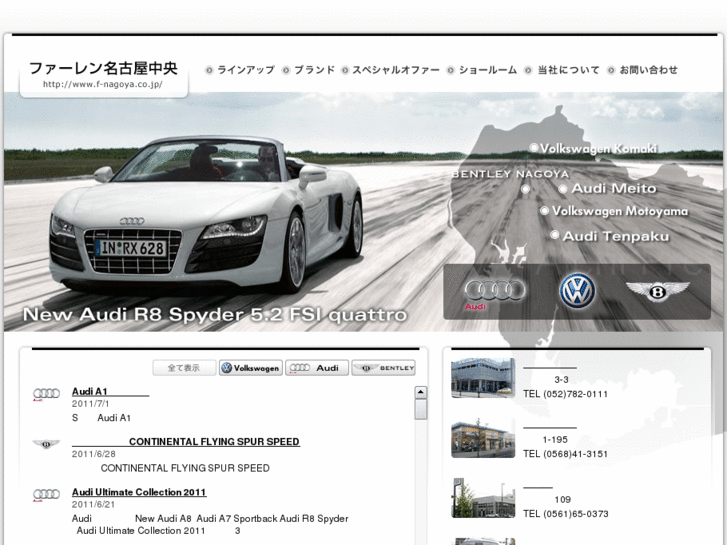Select the Audi Tenpaku map marker
Screen dimensions: 727x545
point(554,236)
